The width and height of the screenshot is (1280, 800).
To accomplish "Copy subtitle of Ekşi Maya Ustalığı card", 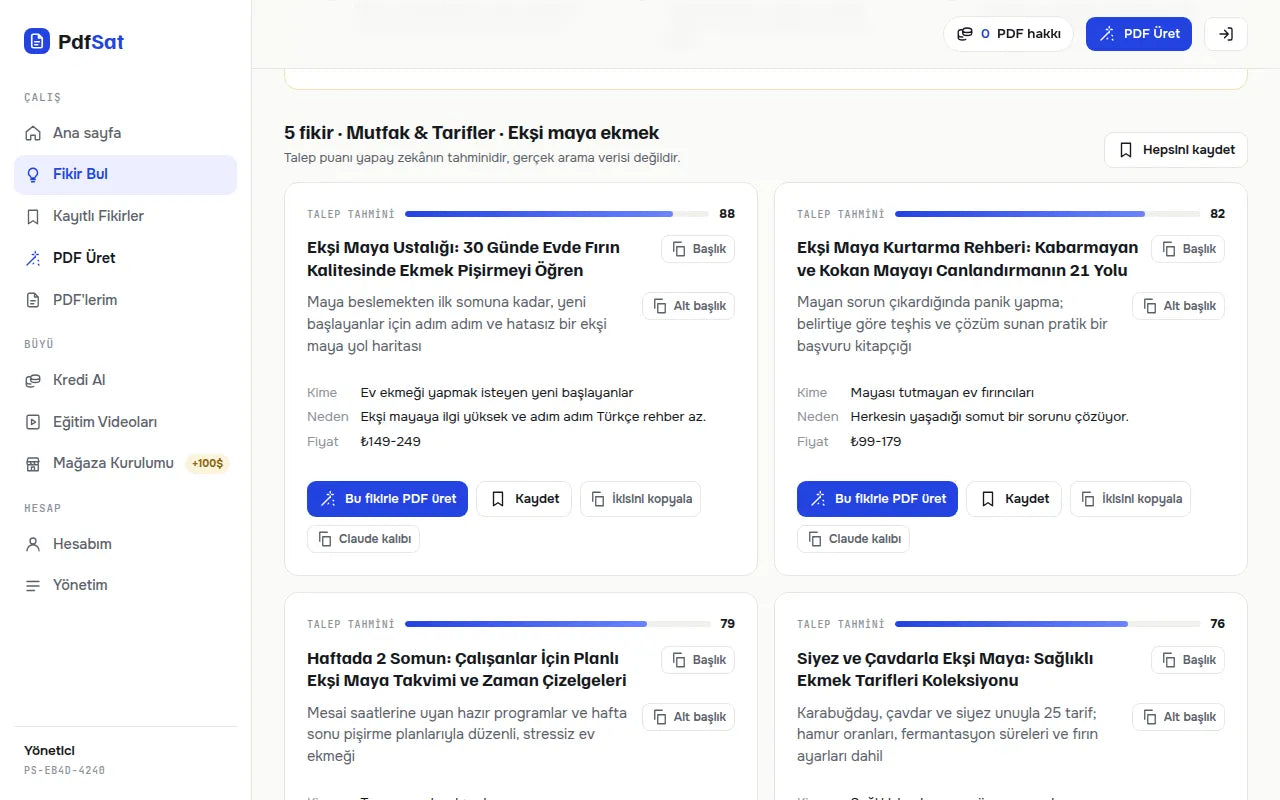I will pos(688,306).
